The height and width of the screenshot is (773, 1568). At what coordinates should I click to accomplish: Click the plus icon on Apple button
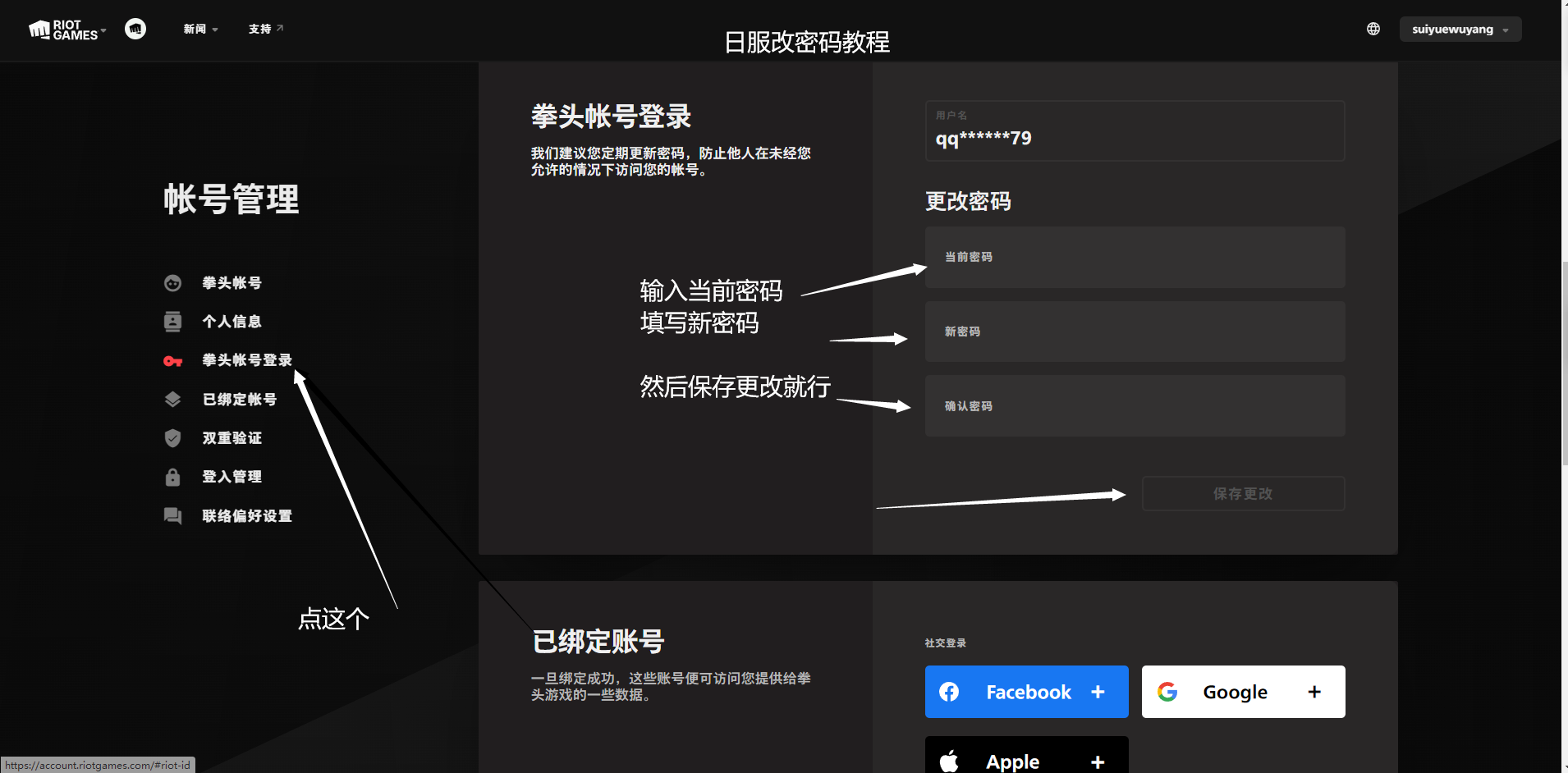(x=1098, y=762)
